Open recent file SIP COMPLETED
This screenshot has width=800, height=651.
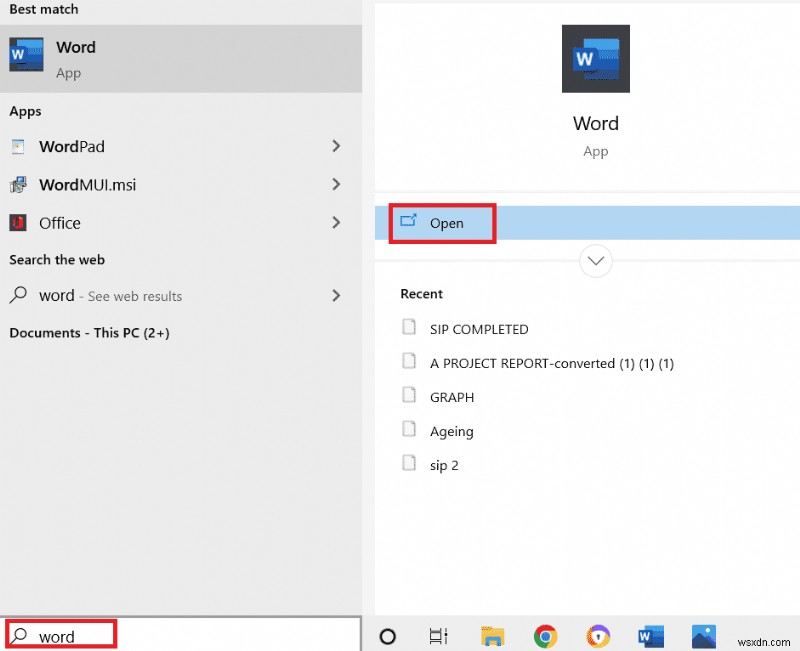[x=479, y=329]
